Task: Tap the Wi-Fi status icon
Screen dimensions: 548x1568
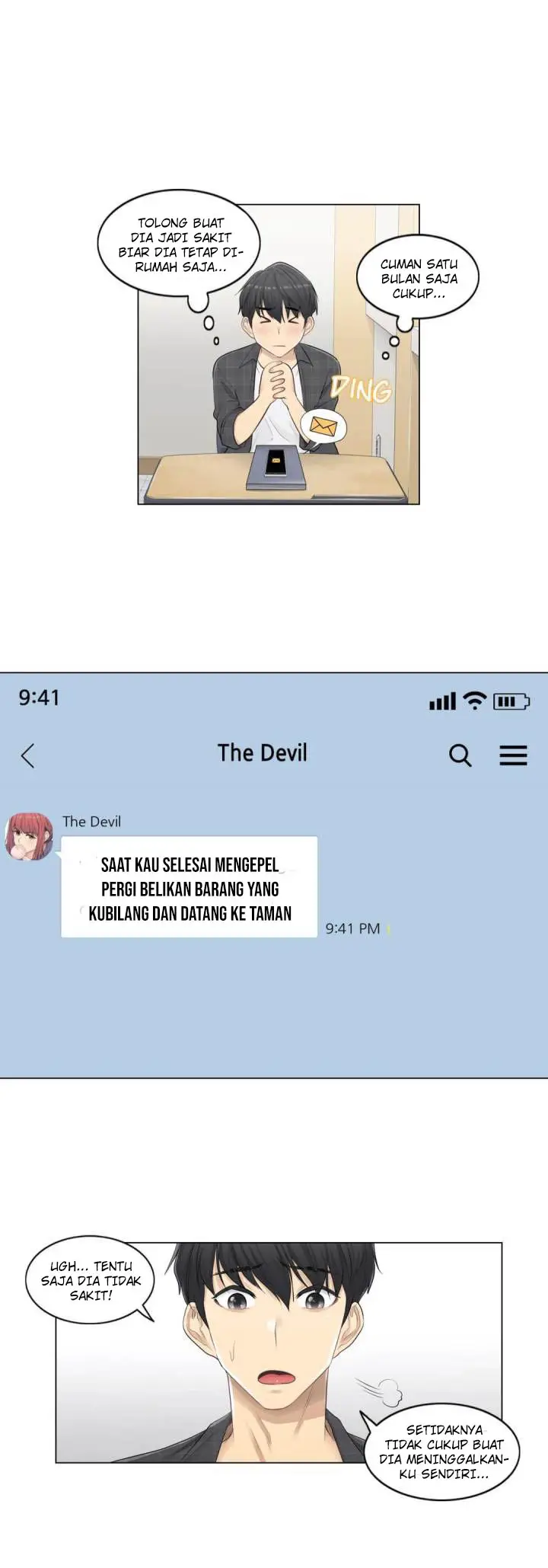Action: pos(475,701)
